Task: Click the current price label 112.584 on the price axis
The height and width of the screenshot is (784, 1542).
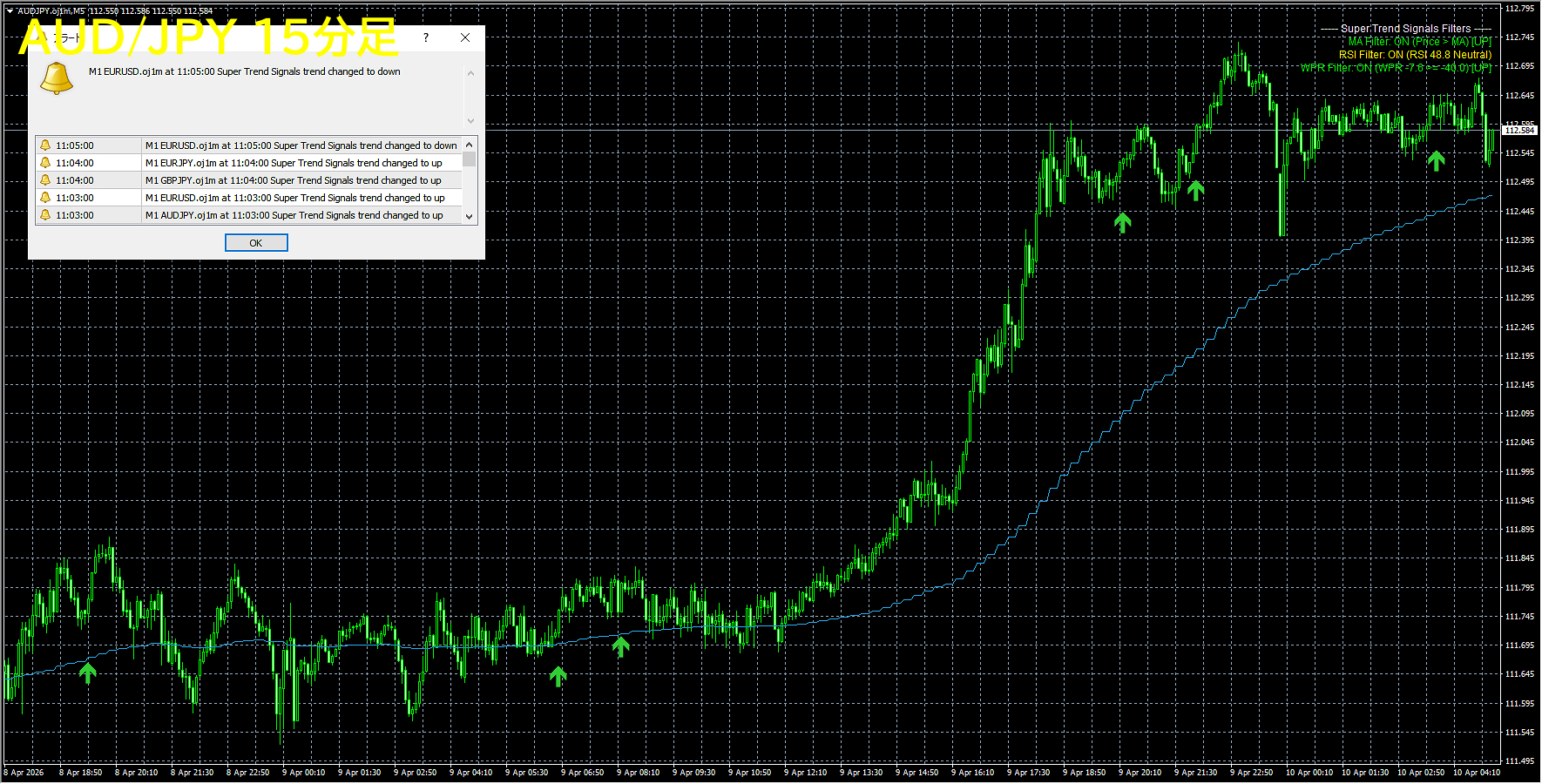Action: click(x=1520, y=130)
